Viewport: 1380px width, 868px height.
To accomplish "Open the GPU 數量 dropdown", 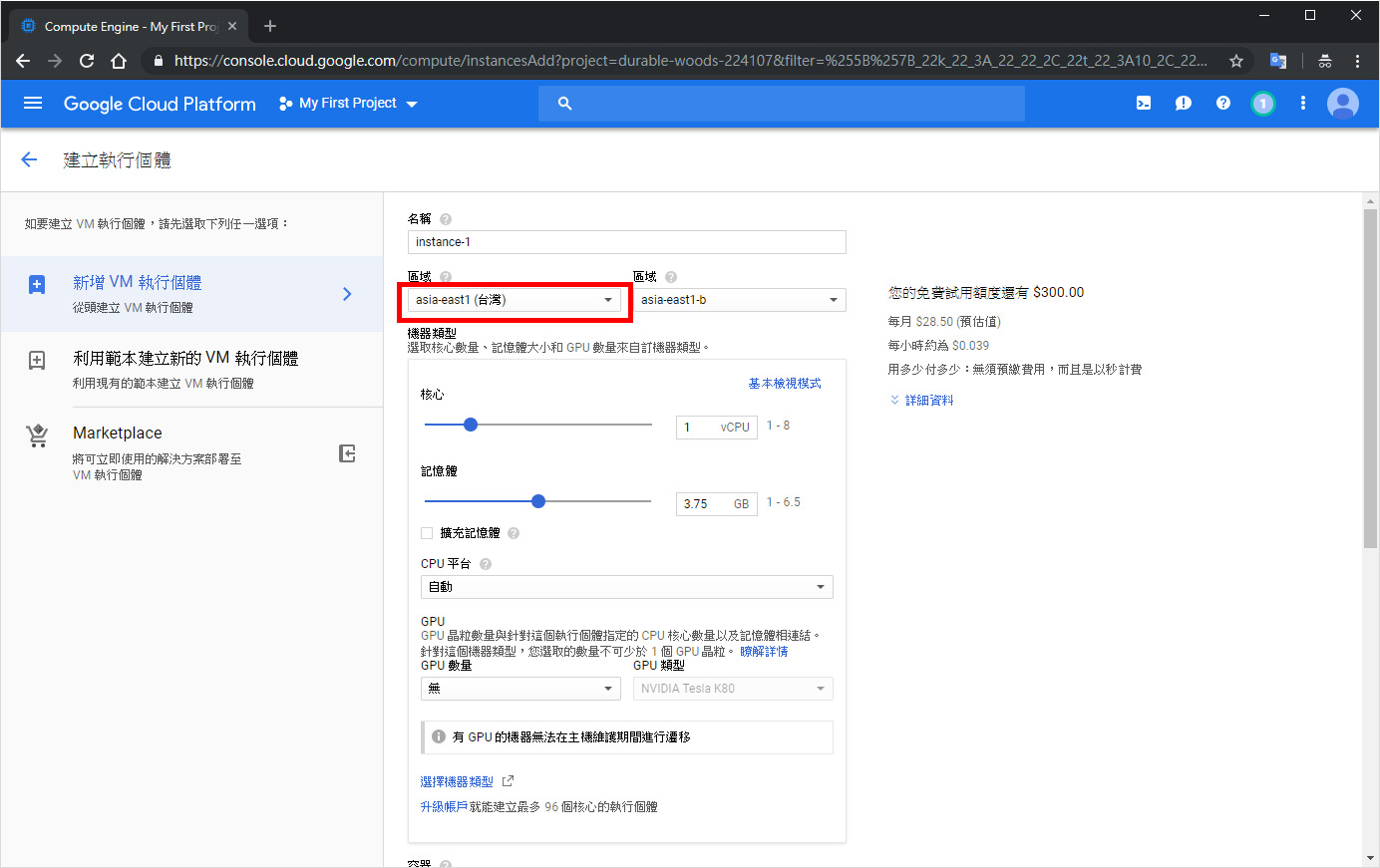I will [521, 689].
